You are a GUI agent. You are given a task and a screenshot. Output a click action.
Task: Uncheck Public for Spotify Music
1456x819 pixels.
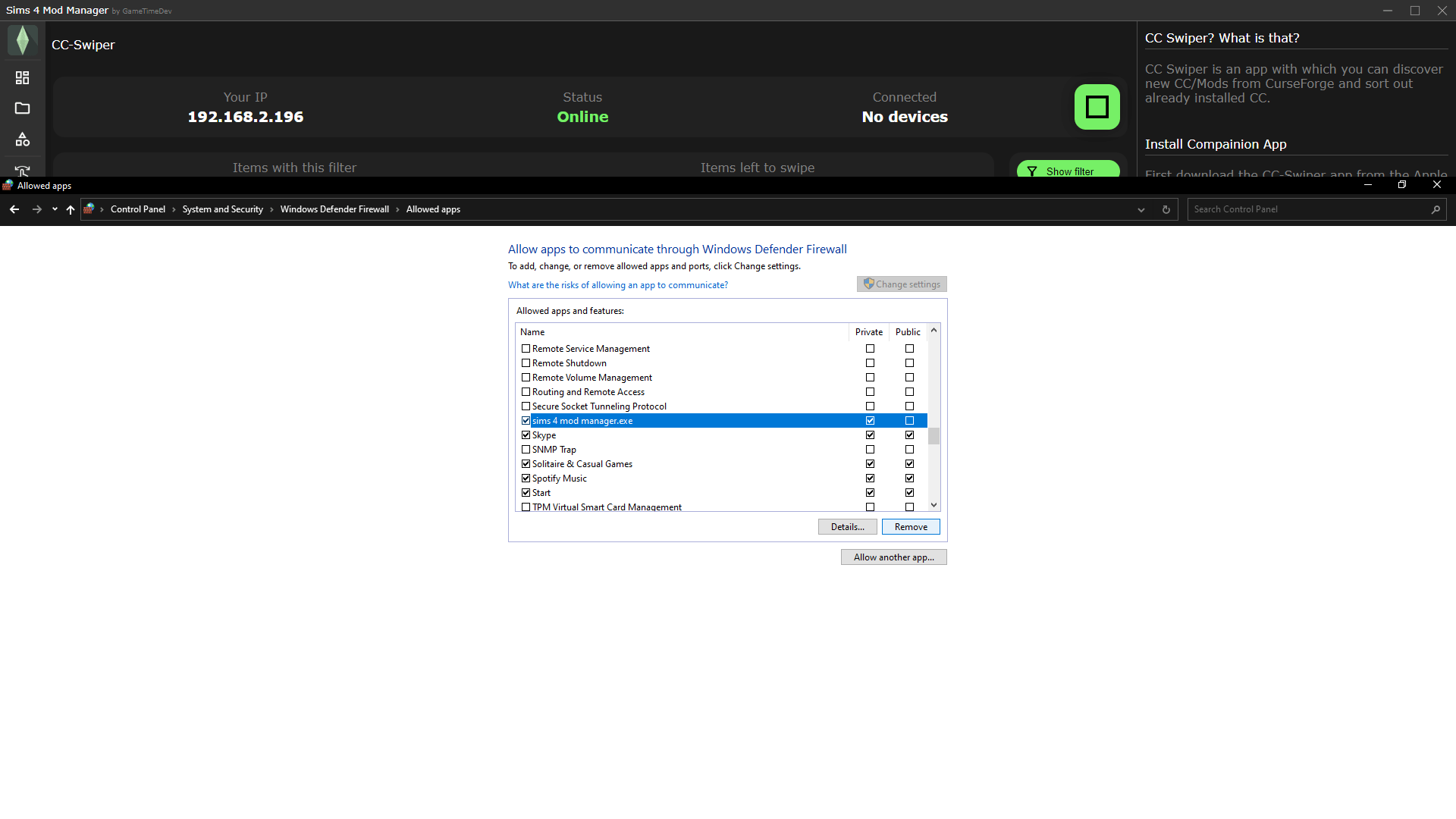909,479
